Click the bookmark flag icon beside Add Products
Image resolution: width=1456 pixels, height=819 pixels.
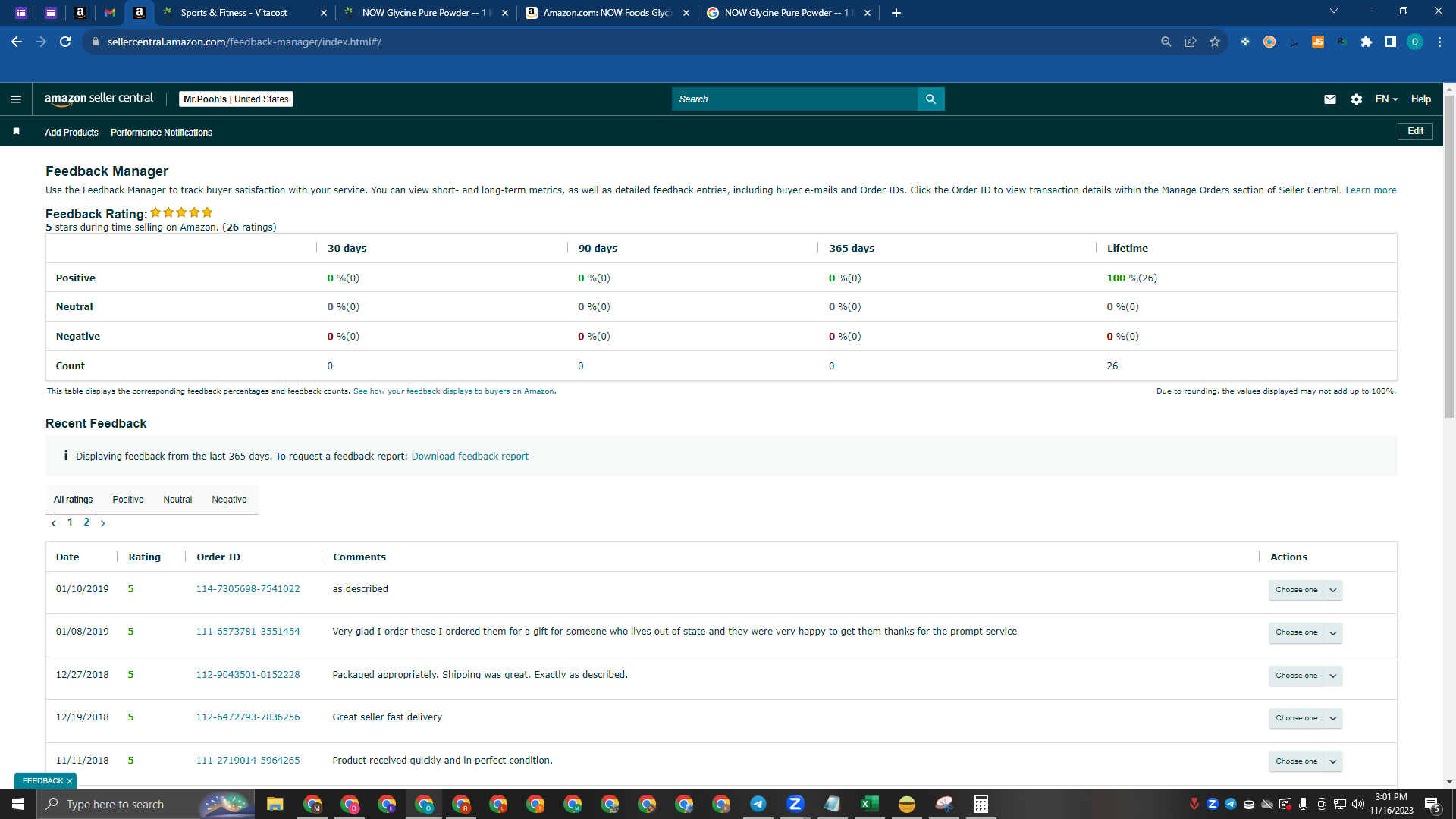pos(16,132)
